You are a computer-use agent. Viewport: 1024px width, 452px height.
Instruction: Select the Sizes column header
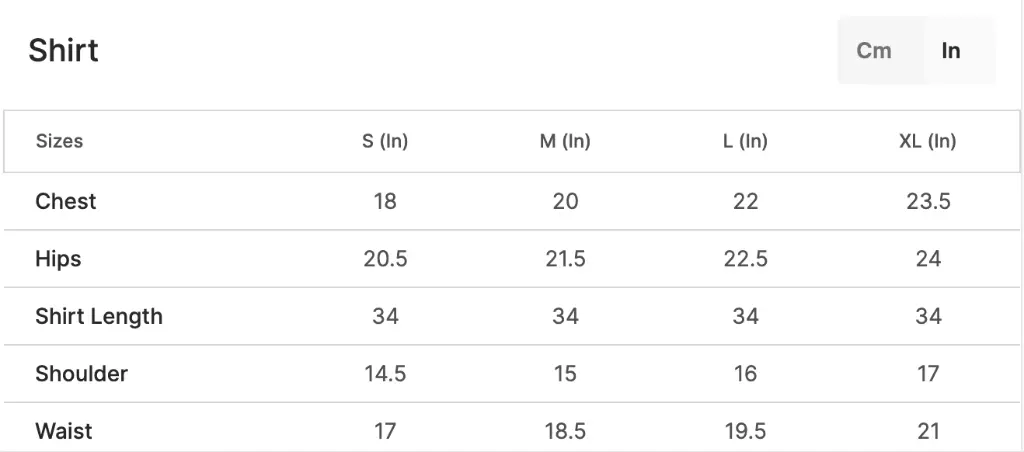pos(59,141)
